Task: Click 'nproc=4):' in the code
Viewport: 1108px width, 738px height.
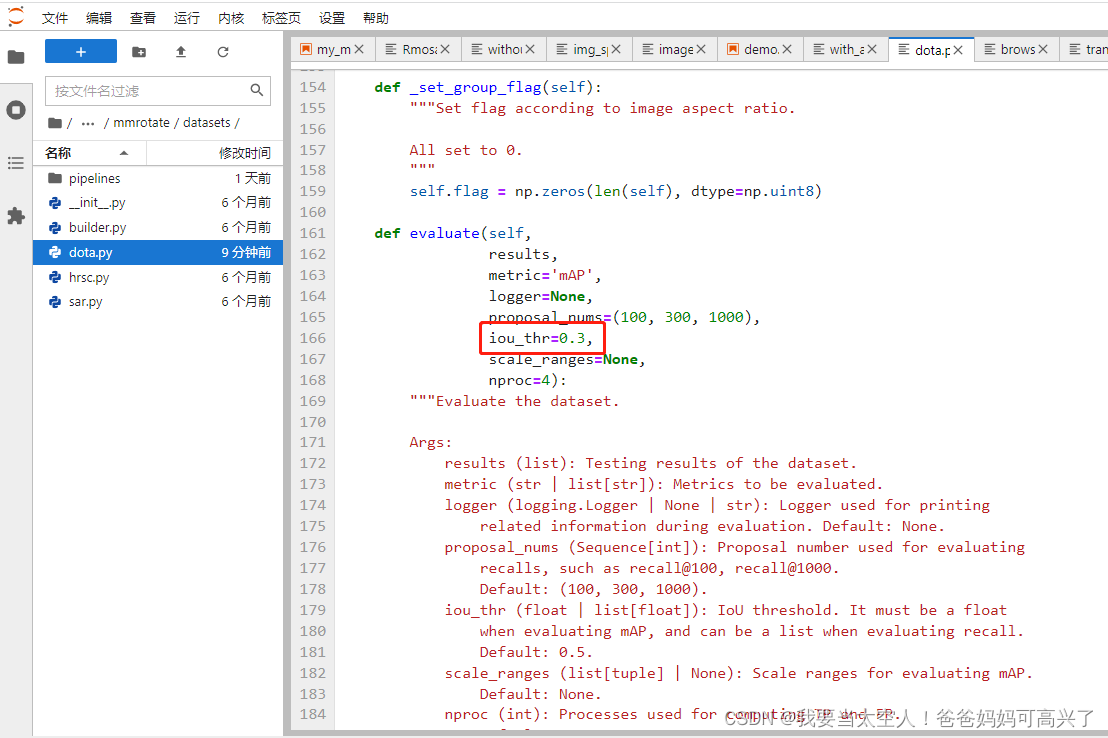Action: 527,380
